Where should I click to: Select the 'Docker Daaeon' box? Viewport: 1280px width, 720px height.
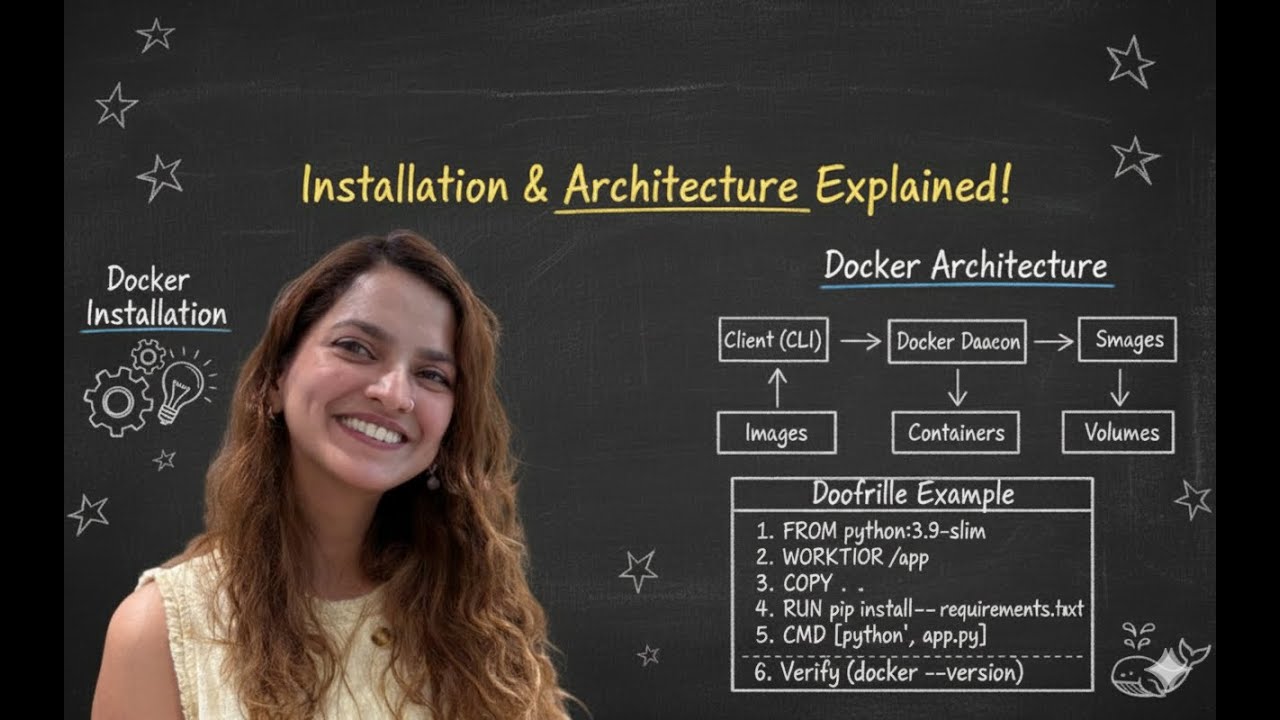[957, 341]
